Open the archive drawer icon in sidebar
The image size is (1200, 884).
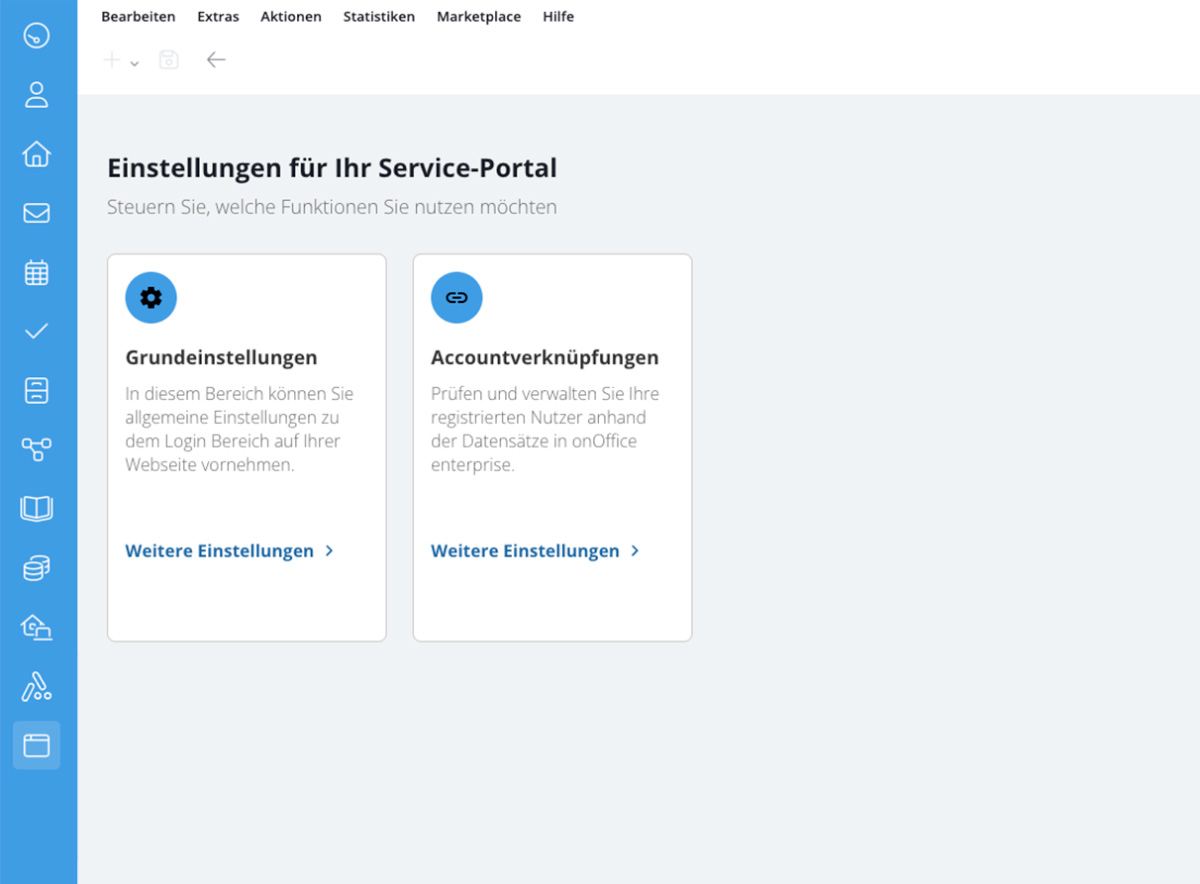click(x=36, y=390)
